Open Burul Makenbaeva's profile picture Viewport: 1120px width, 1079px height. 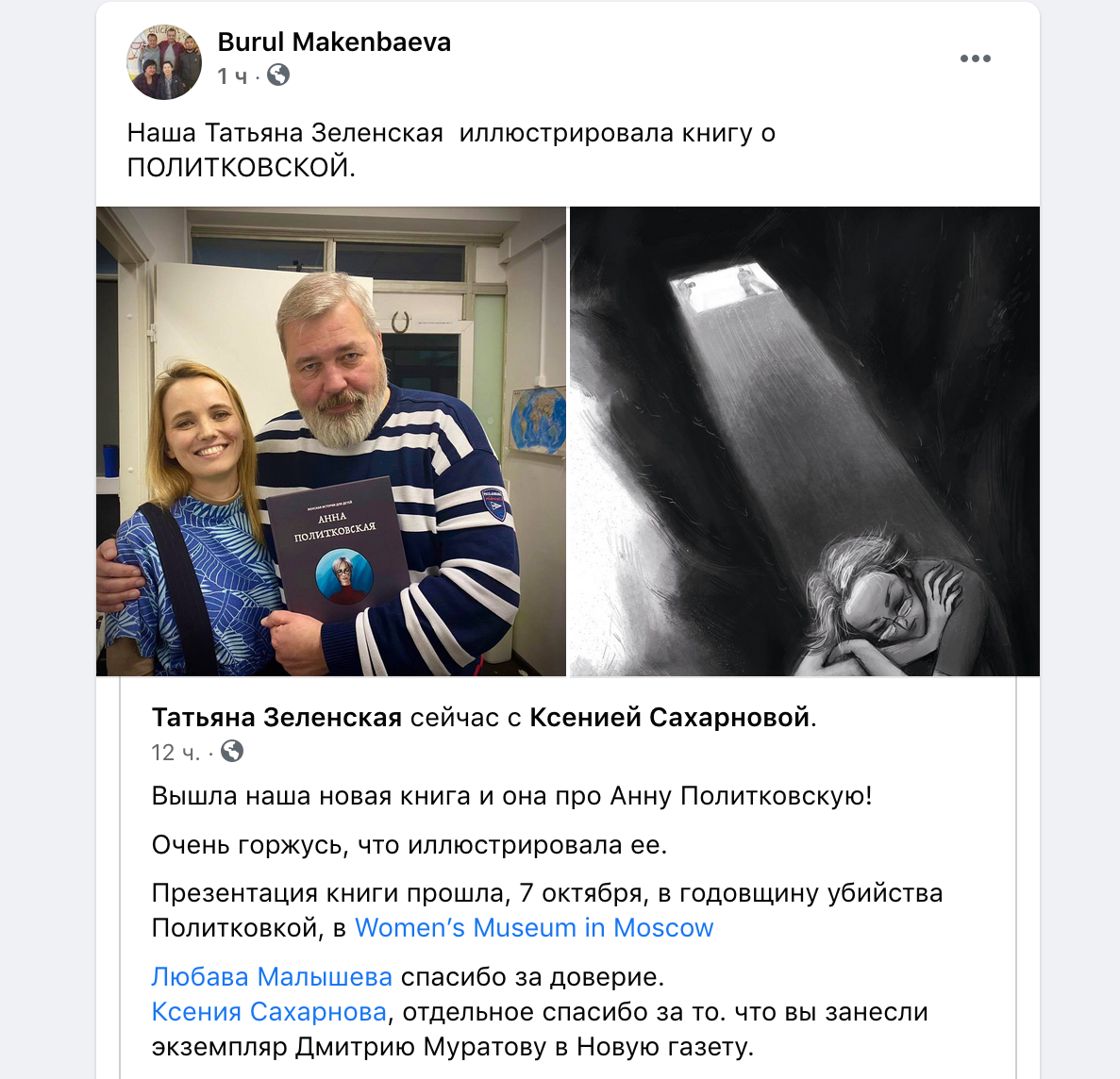[164, 61]
